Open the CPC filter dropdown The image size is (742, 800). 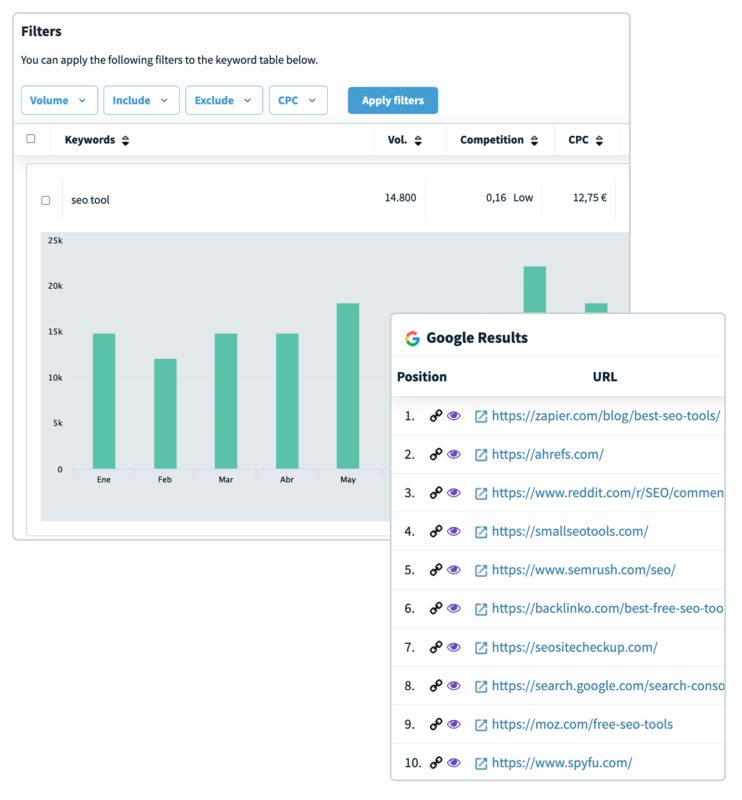point(298,100)
